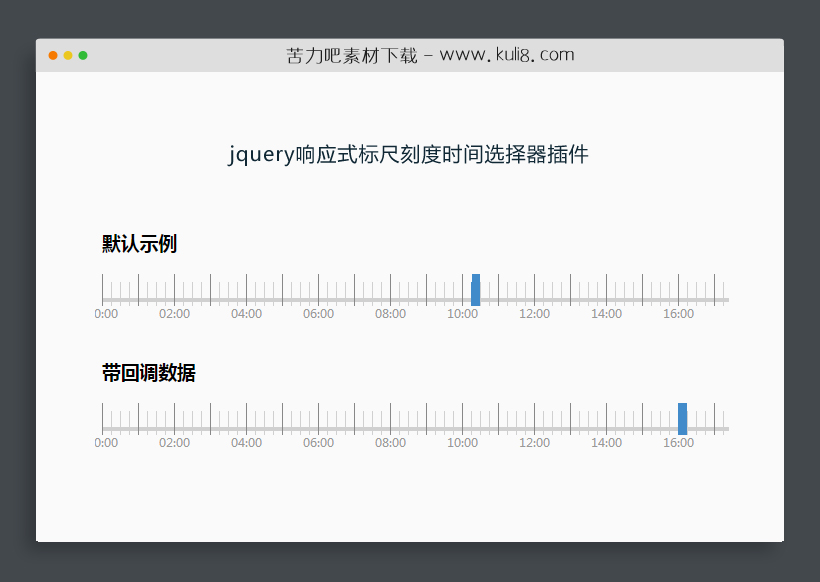Viewport: 820px width, 582px height.
Task: Click 0:00 on the callback data ruler
Action: click(x=105, y=442)
